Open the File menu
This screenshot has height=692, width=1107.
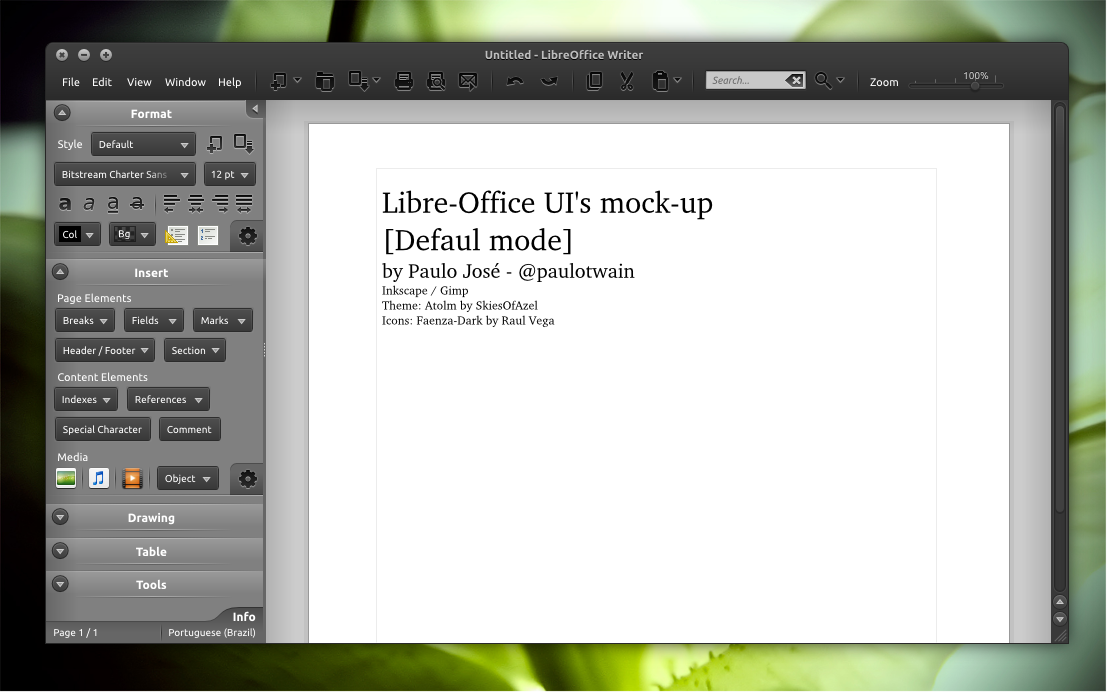[x=71, y=82]
